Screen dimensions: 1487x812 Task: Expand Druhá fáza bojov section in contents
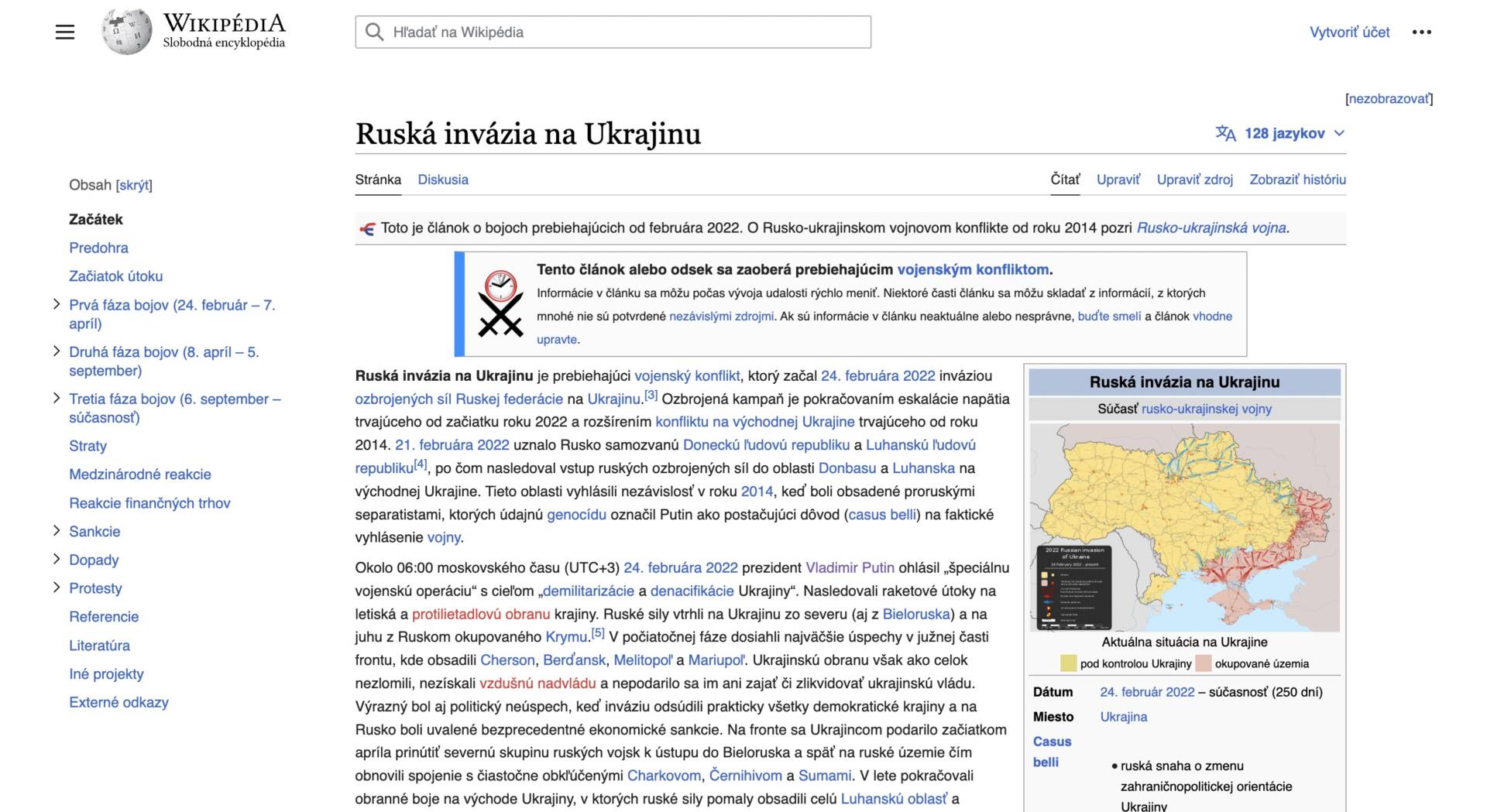(x=57, y=351)
